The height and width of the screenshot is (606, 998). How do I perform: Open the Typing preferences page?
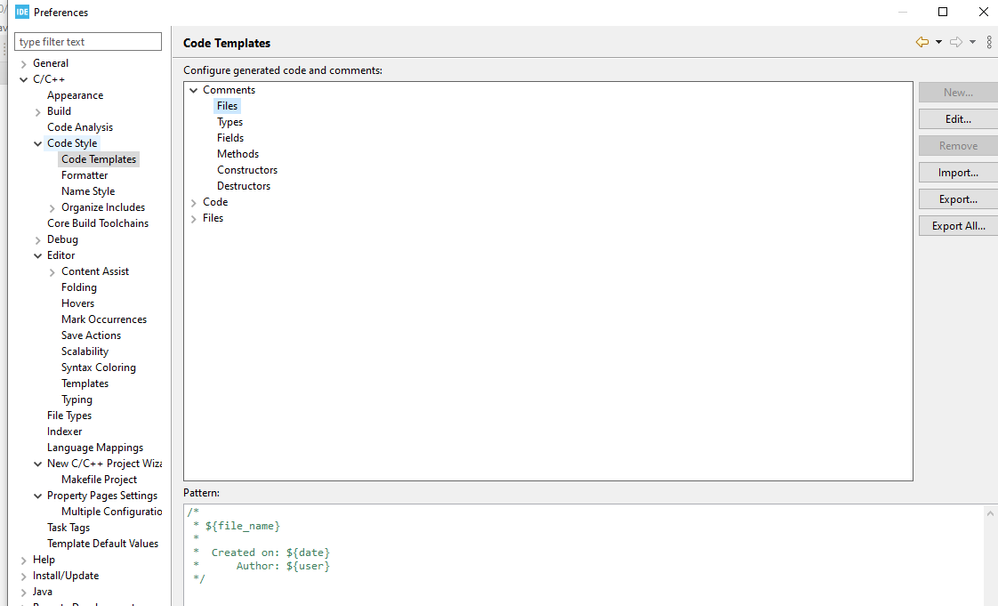(77, 399)
